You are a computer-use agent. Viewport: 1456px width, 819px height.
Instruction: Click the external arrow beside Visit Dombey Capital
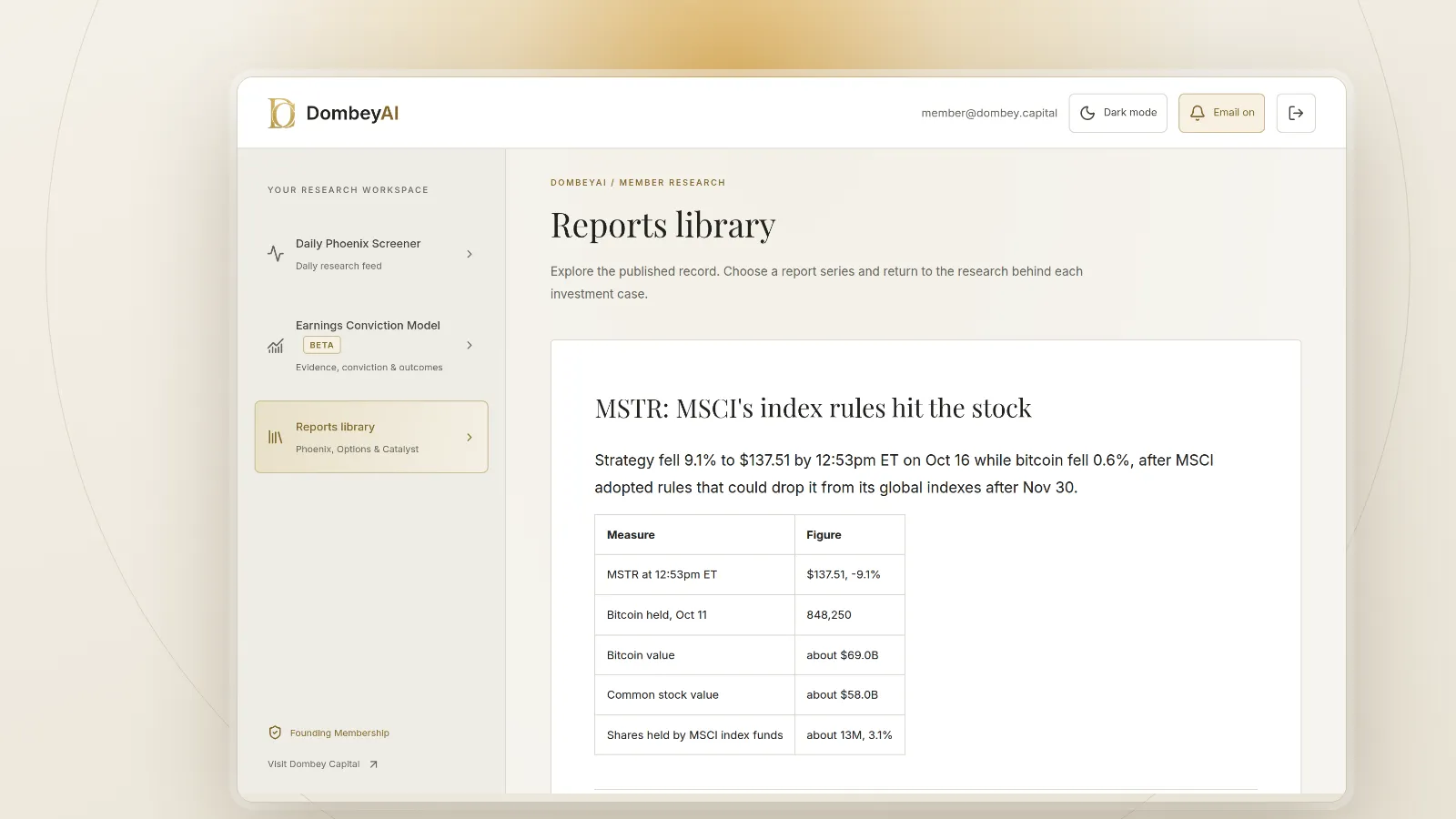click(x=373, y=764)
